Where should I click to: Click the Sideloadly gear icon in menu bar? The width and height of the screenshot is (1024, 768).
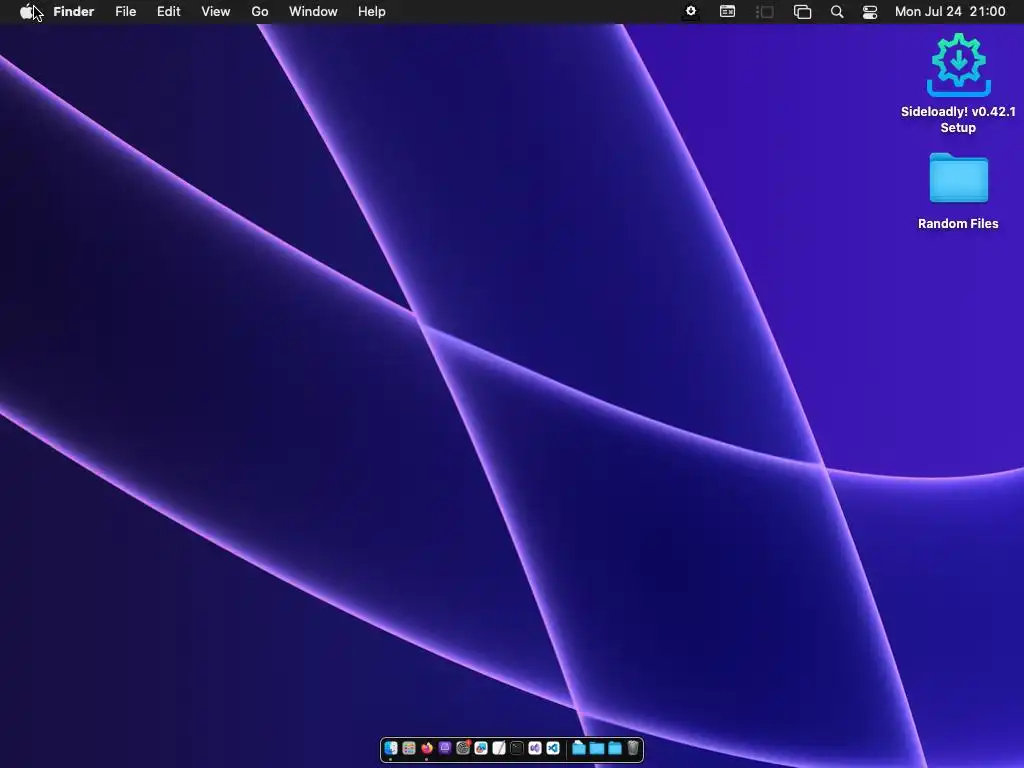[691, 12]
